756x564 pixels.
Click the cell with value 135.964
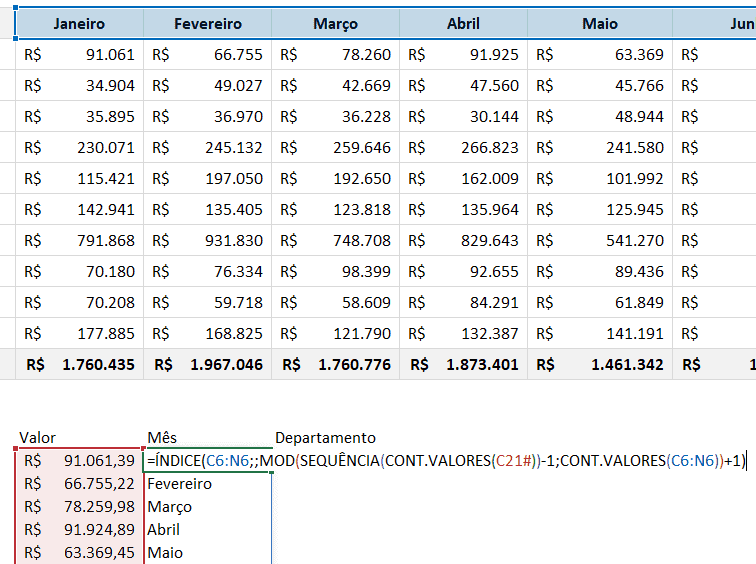(463, 209)
